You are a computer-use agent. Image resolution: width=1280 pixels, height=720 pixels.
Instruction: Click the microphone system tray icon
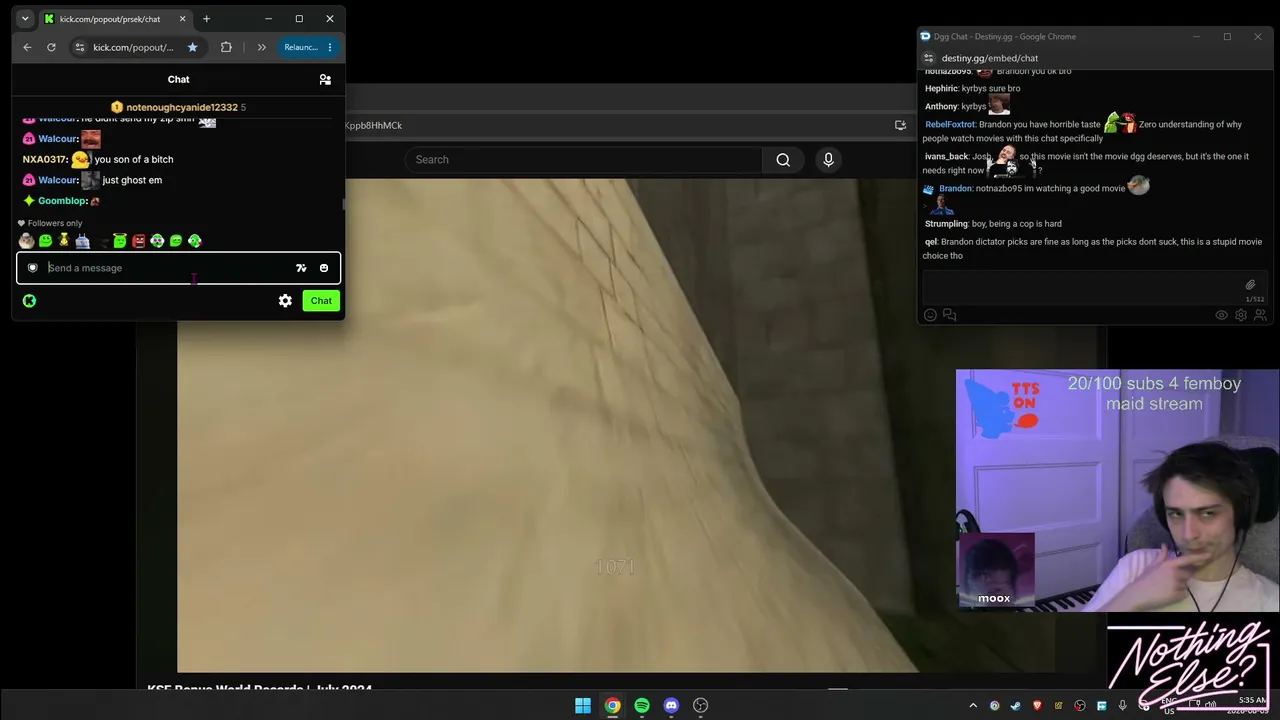pos(1123,706)
